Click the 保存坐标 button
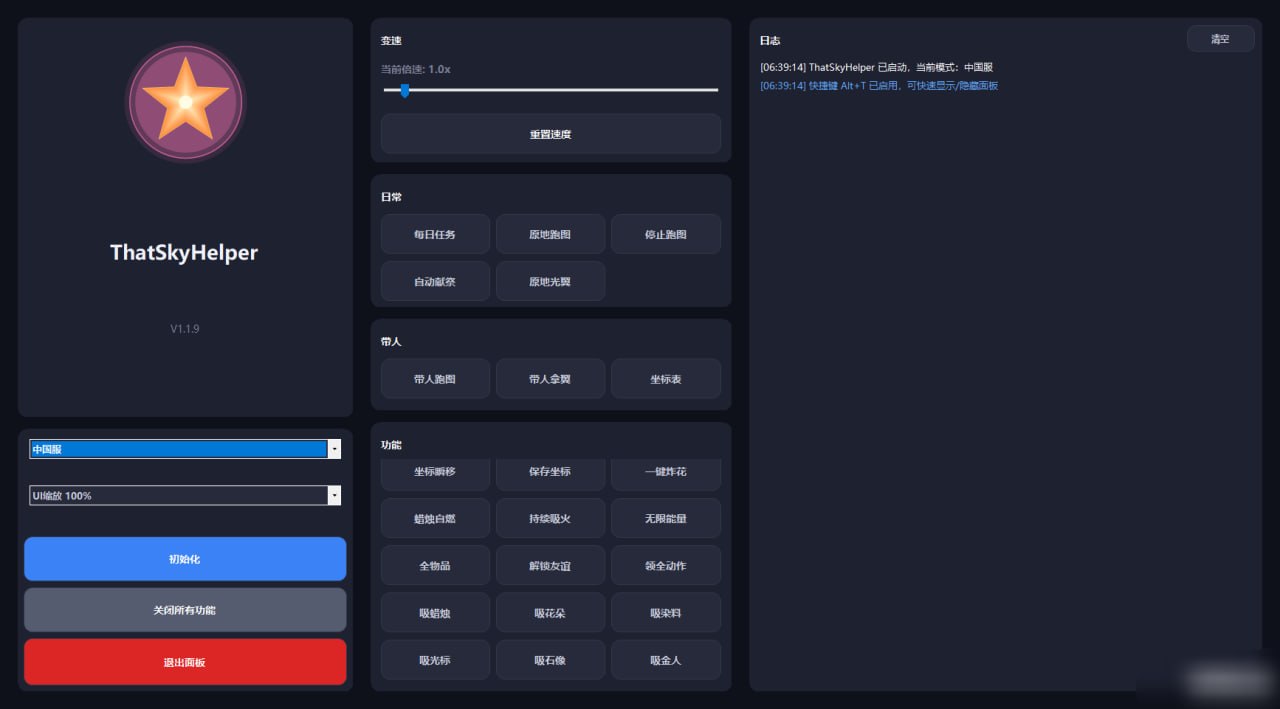Image resolution: width=1280 pixels, height=709 pixels. point(550,474)
